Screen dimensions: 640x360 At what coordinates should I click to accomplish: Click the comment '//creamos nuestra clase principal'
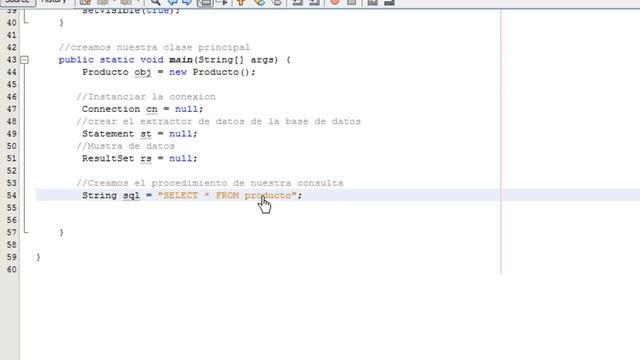154,47
